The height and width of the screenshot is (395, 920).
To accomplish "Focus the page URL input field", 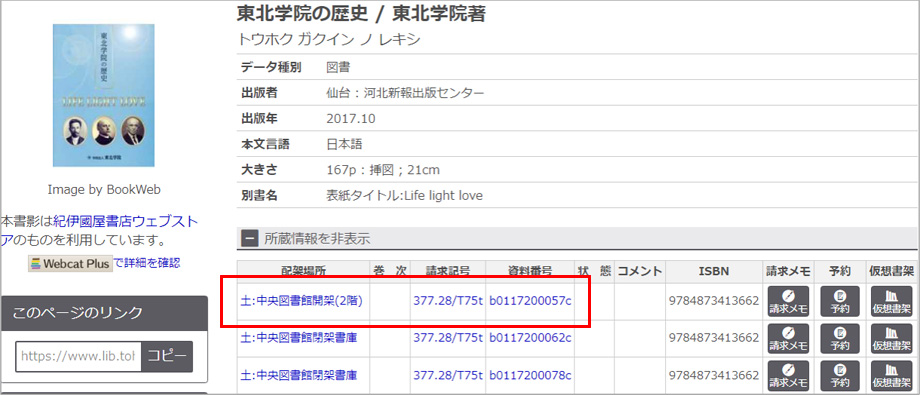I will (x=78, y=356).
